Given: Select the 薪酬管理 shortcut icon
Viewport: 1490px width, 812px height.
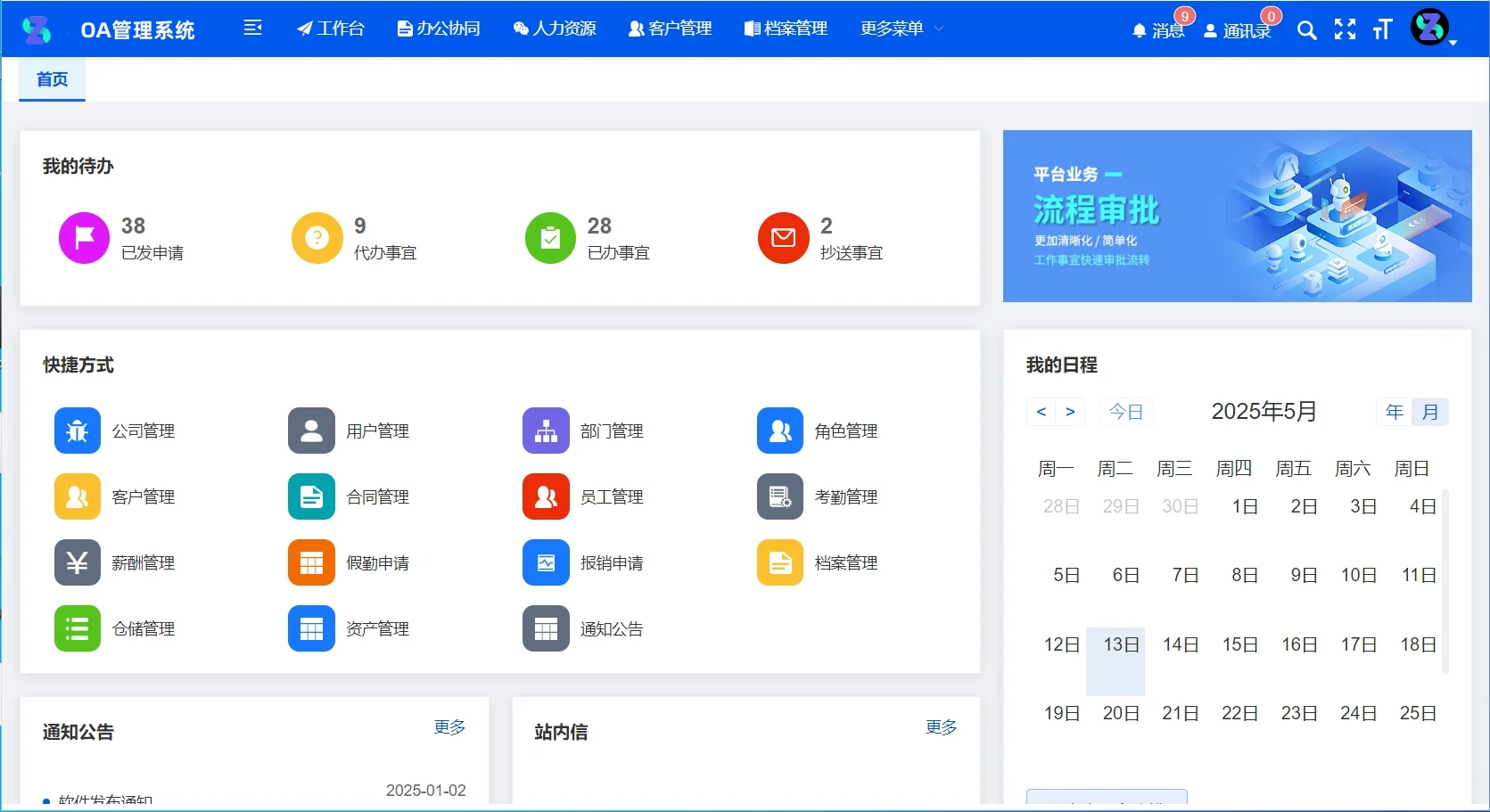Looking at the screenshot, I should (77, 562).
